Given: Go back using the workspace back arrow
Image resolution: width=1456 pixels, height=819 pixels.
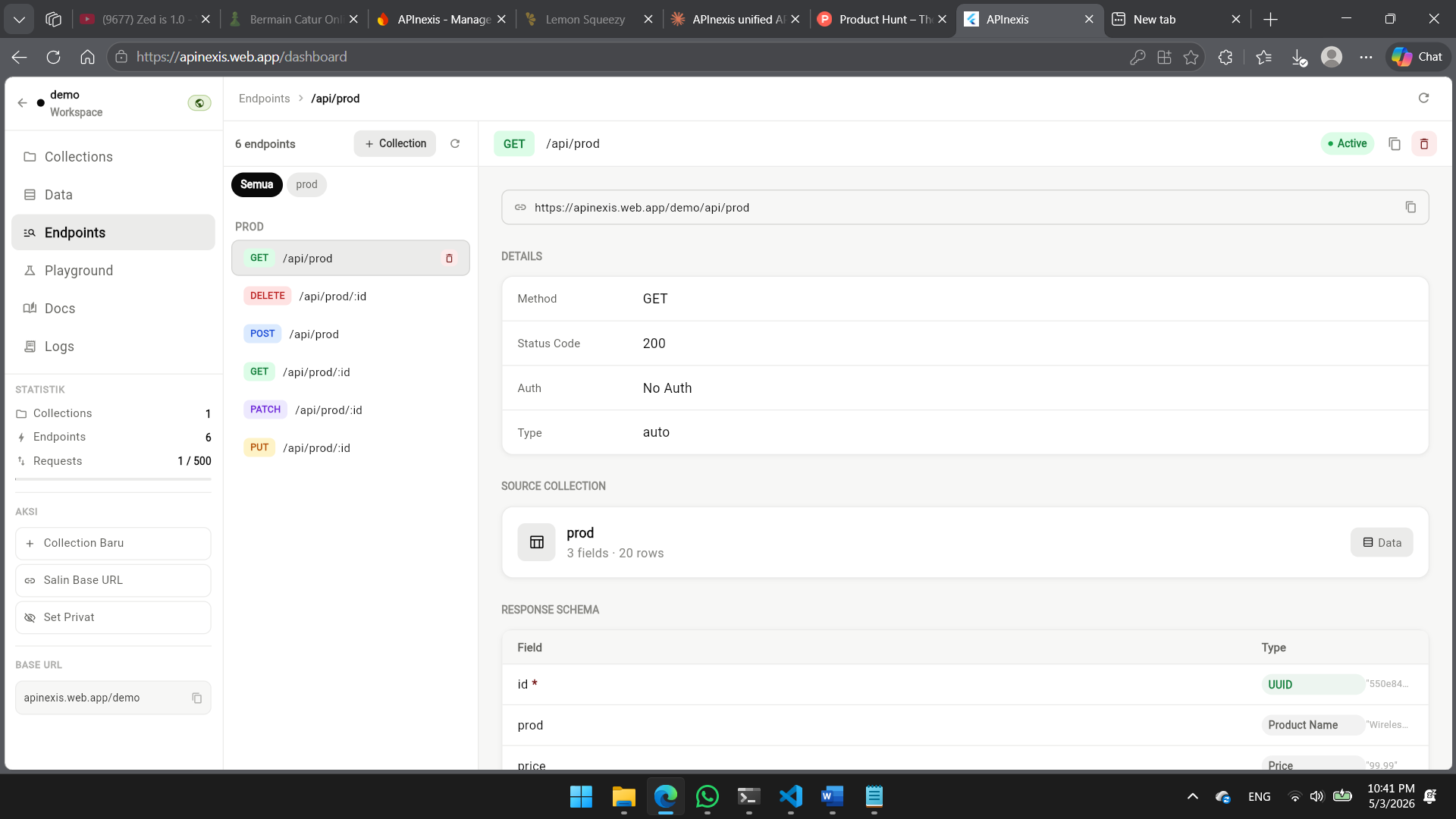Looking at the screenshot, I should click(22, 103).
